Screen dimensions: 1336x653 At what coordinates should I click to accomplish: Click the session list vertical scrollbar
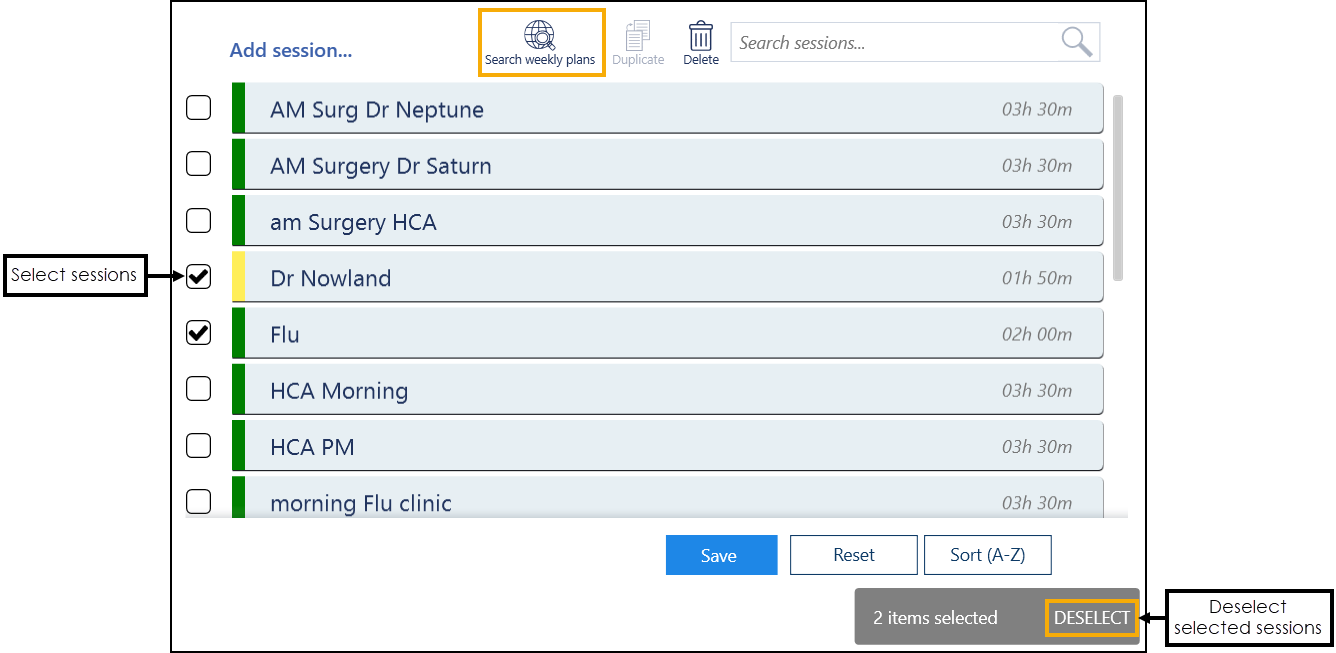coord(1117,188)
